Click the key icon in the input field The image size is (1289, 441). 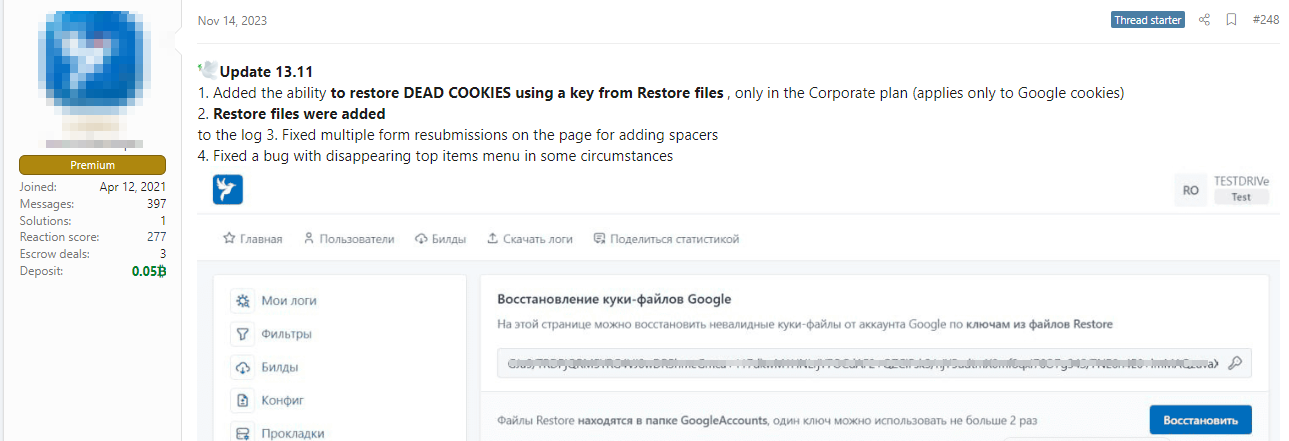[x=1235, y=363]
